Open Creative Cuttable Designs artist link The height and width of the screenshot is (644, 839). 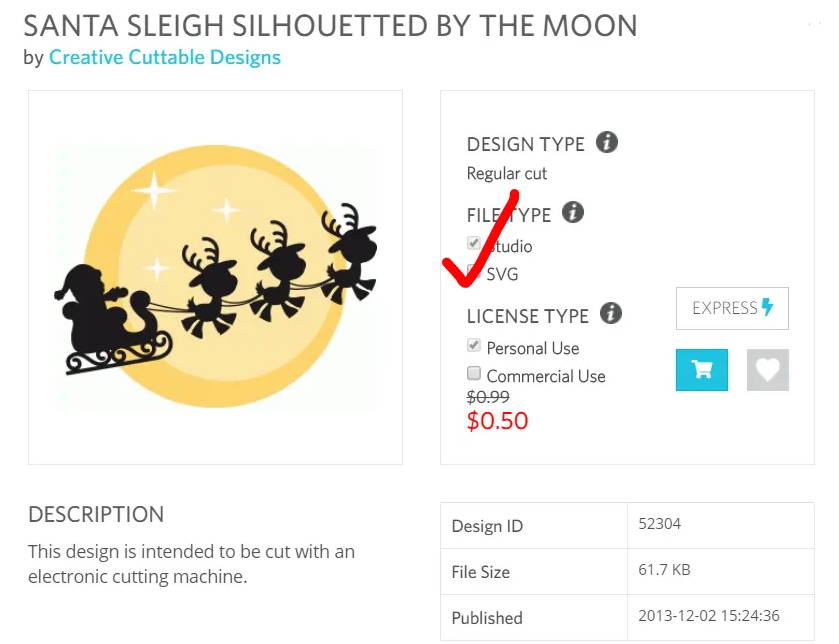pyautogui.click(x=165, y=57)
